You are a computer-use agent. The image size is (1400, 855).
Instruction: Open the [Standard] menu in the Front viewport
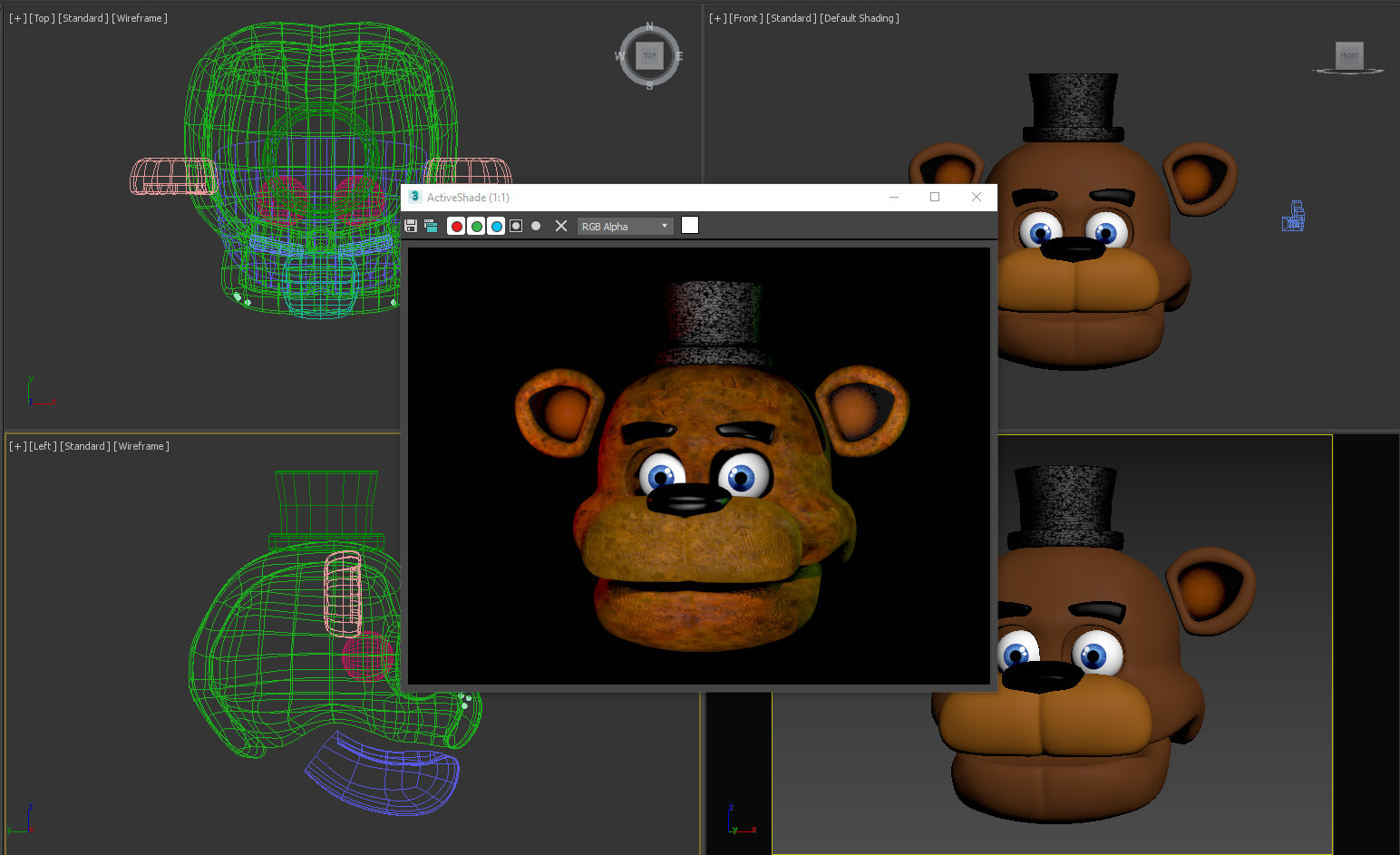click(x=792, y=18)
